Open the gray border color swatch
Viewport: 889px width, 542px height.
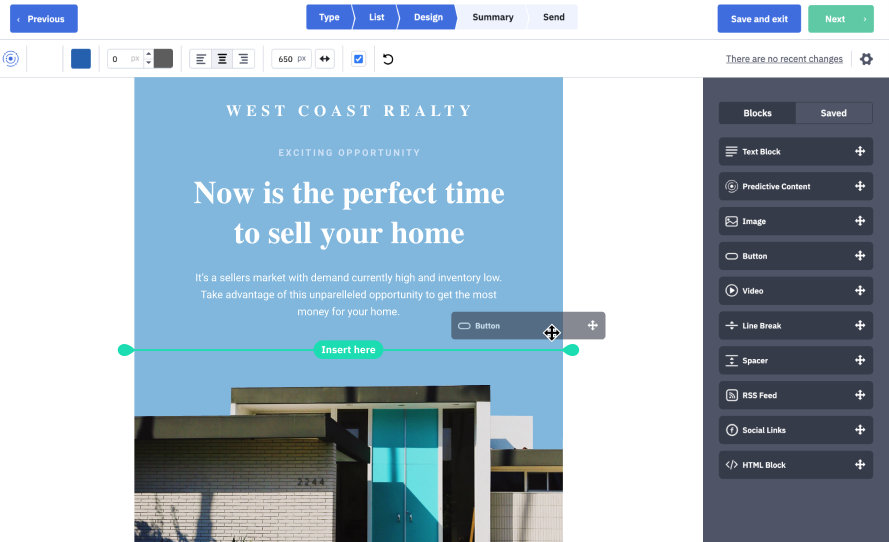pyautogui.click(x=163, y=59)
